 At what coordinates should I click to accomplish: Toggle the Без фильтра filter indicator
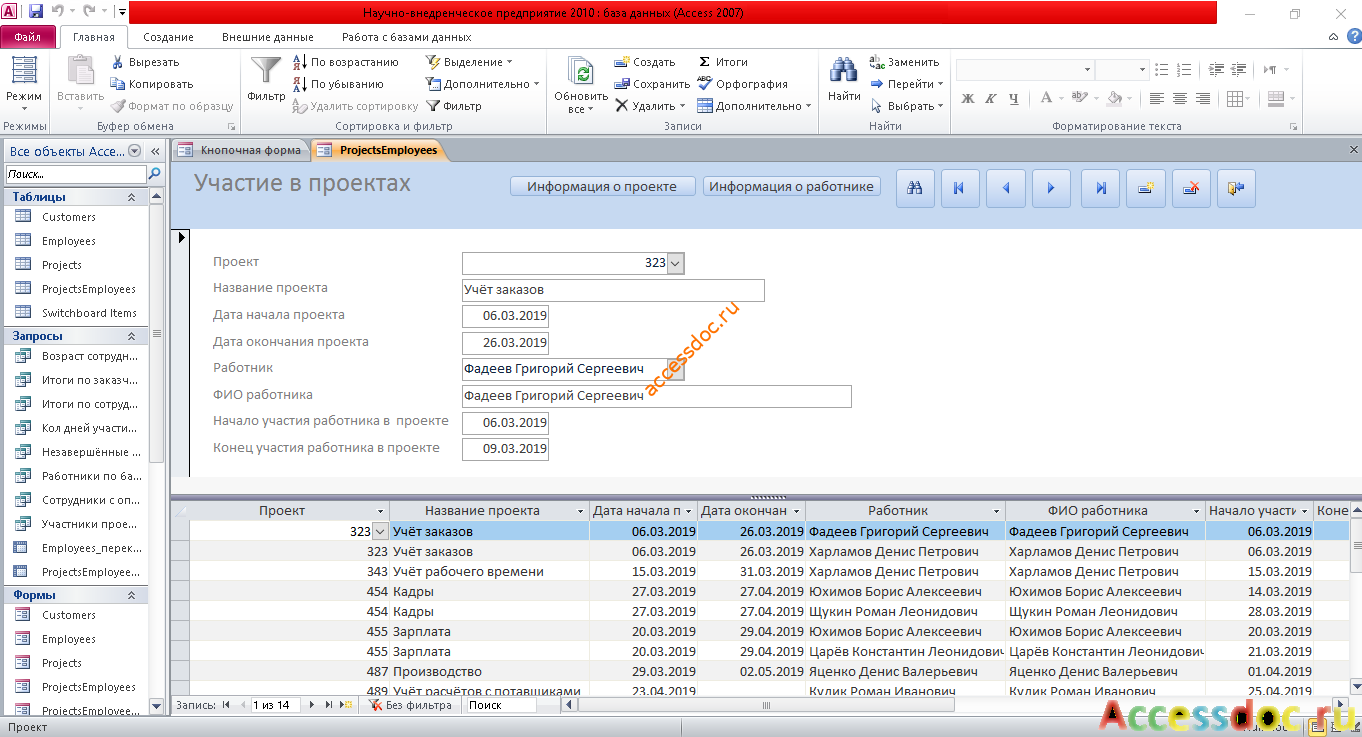click(410, 705)
